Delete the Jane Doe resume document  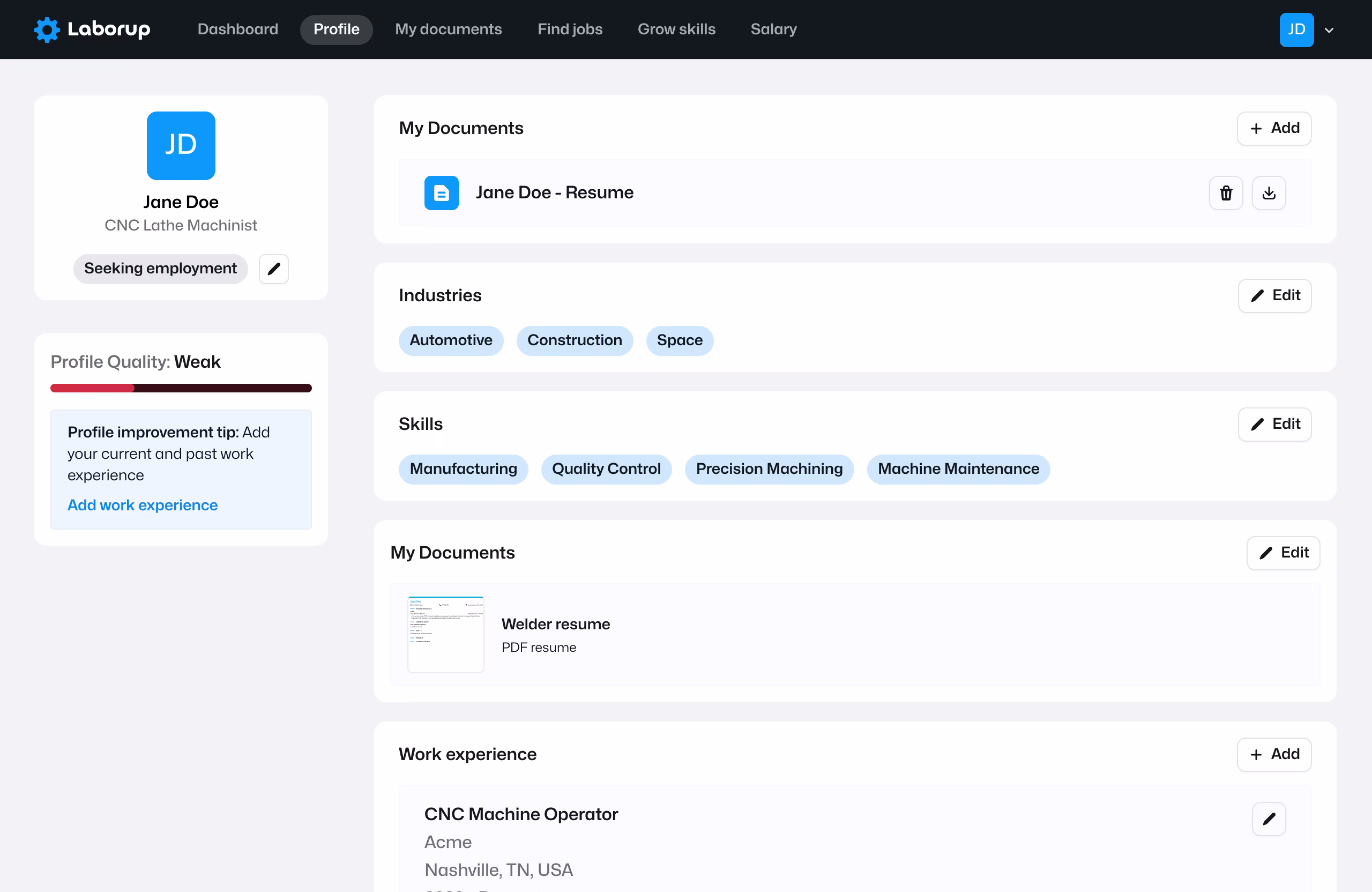click(x=1226, y=193)
